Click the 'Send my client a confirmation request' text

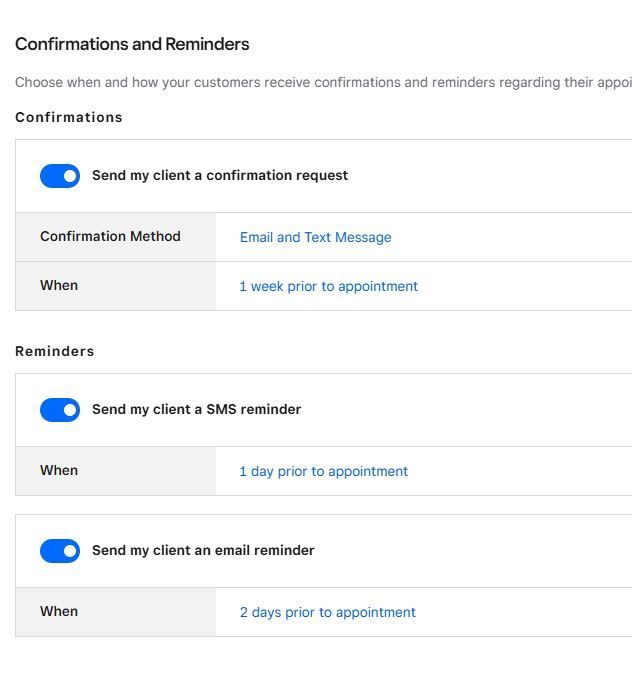coord(220,176)
